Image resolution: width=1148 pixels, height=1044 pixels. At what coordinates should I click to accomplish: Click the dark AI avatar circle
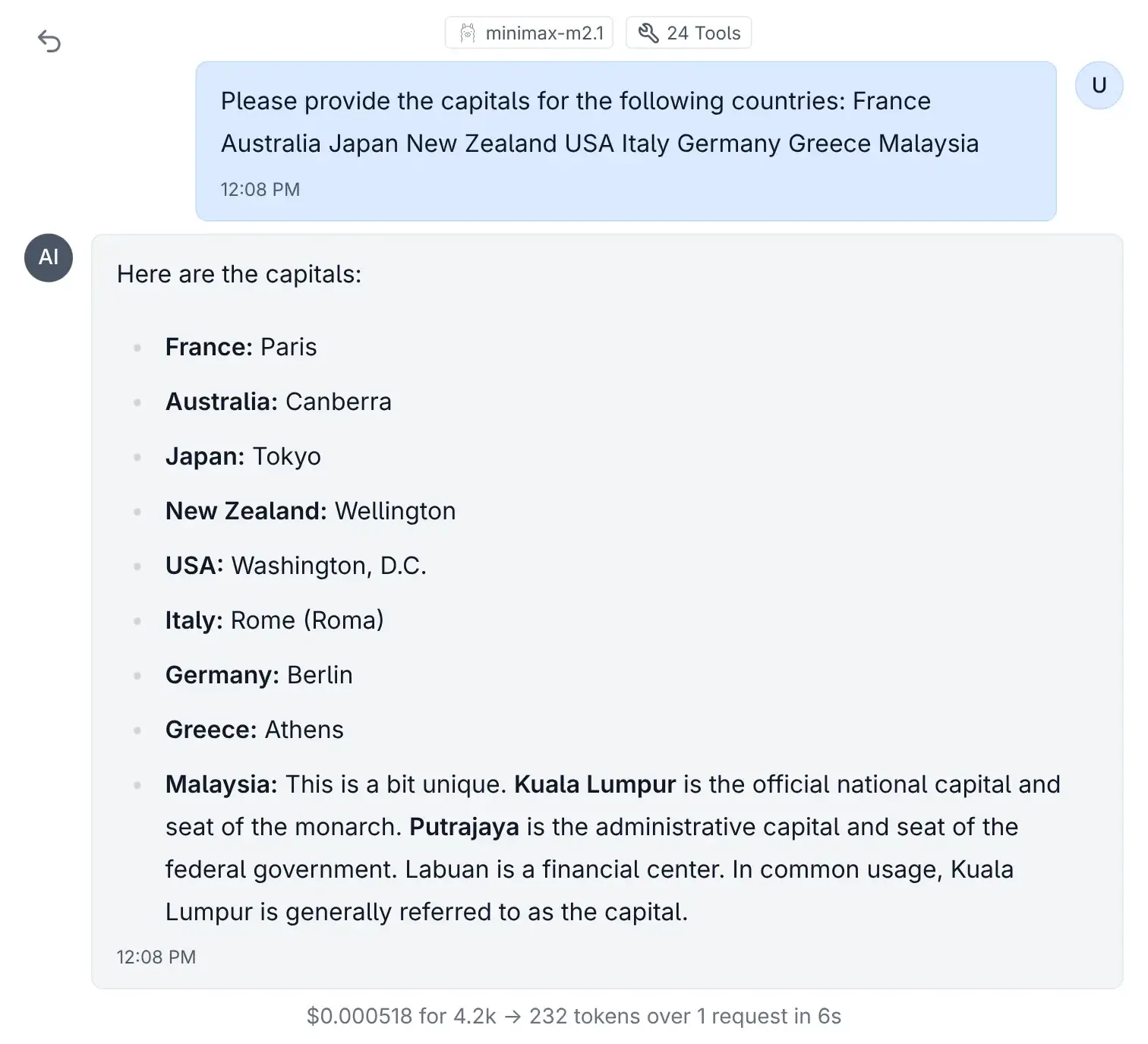(49, 257)
